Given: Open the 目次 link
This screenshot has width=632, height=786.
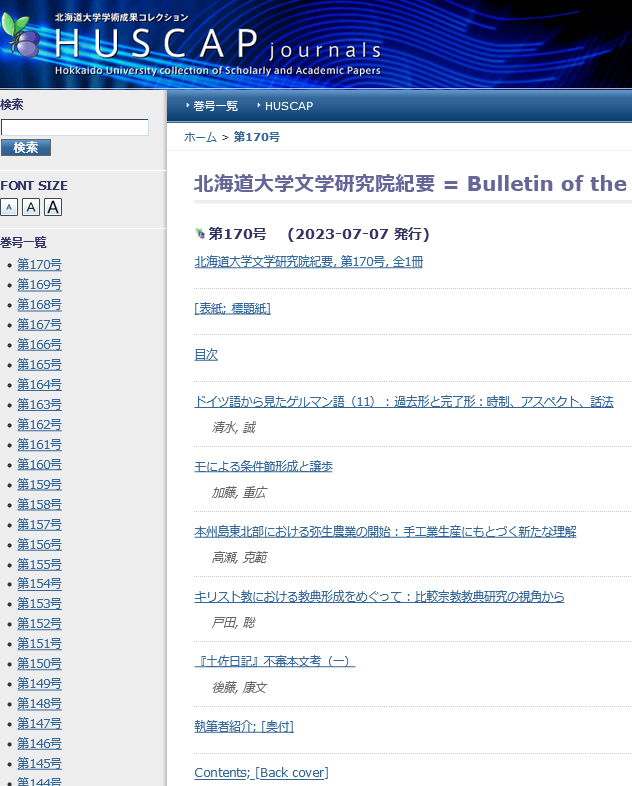Looking at the screenshot, I should [206, 355].
